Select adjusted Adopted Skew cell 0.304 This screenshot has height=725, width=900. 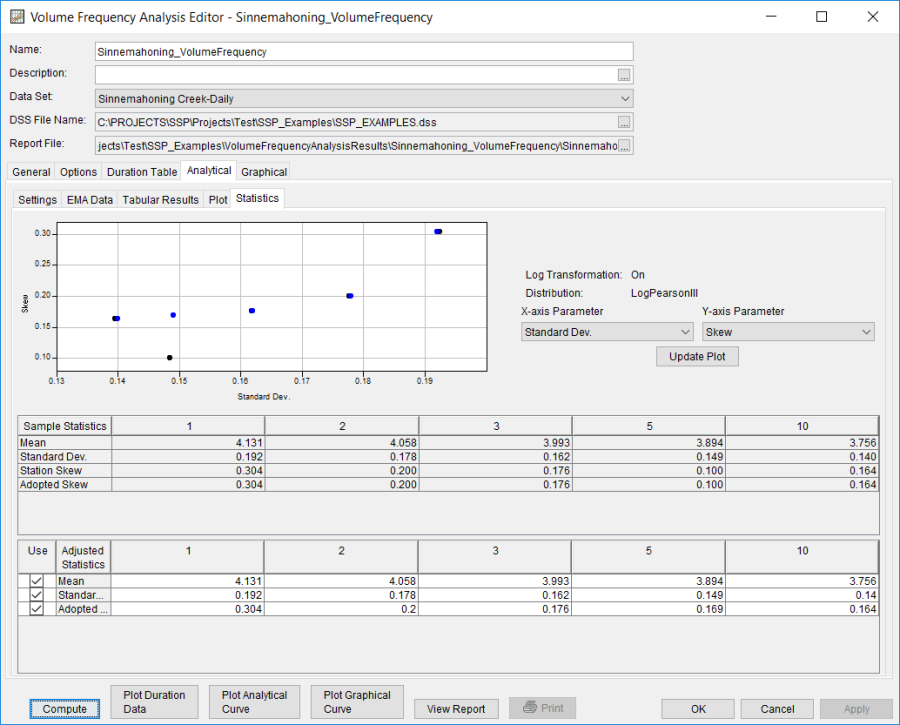[188, 608]
